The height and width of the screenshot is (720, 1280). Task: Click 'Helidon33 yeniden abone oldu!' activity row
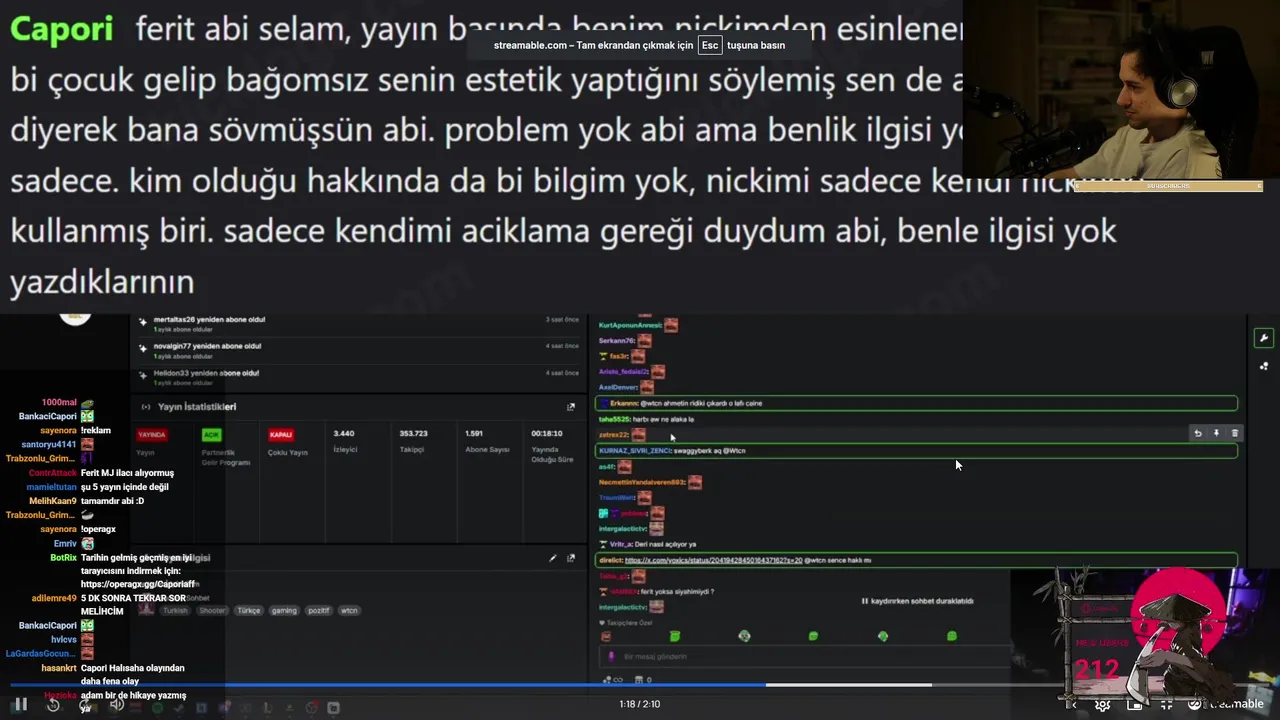tap(360, 377)
